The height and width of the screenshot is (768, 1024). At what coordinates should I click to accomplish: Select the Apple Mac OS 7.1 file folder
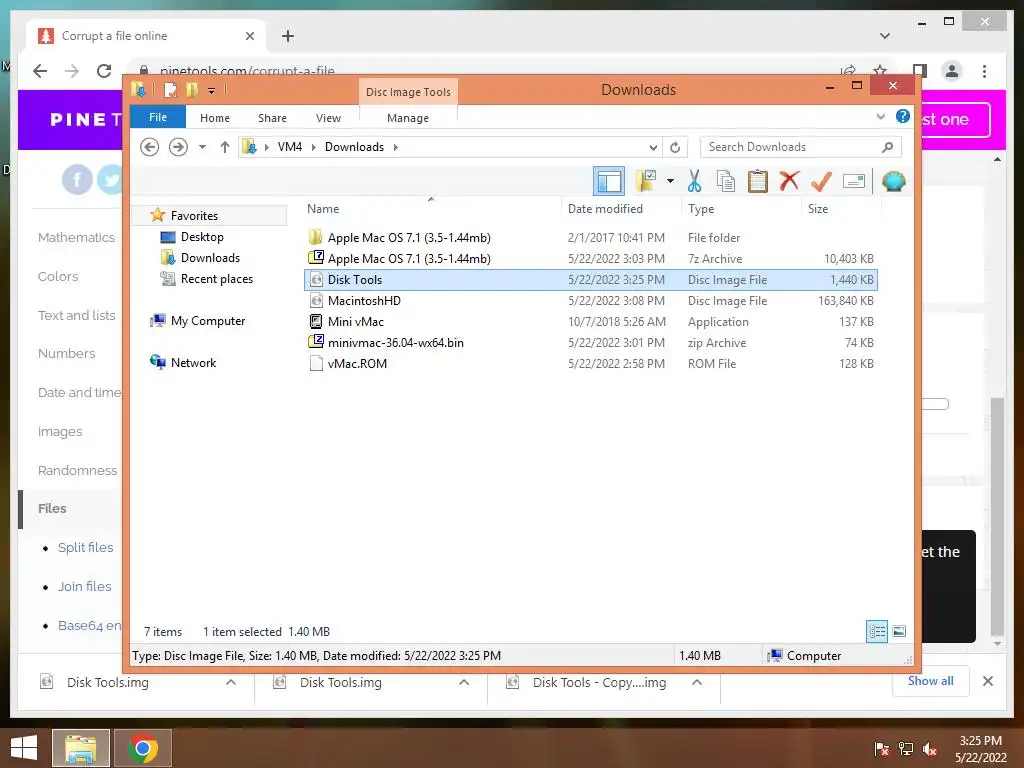pyautogui.click(x=591, y=238)
